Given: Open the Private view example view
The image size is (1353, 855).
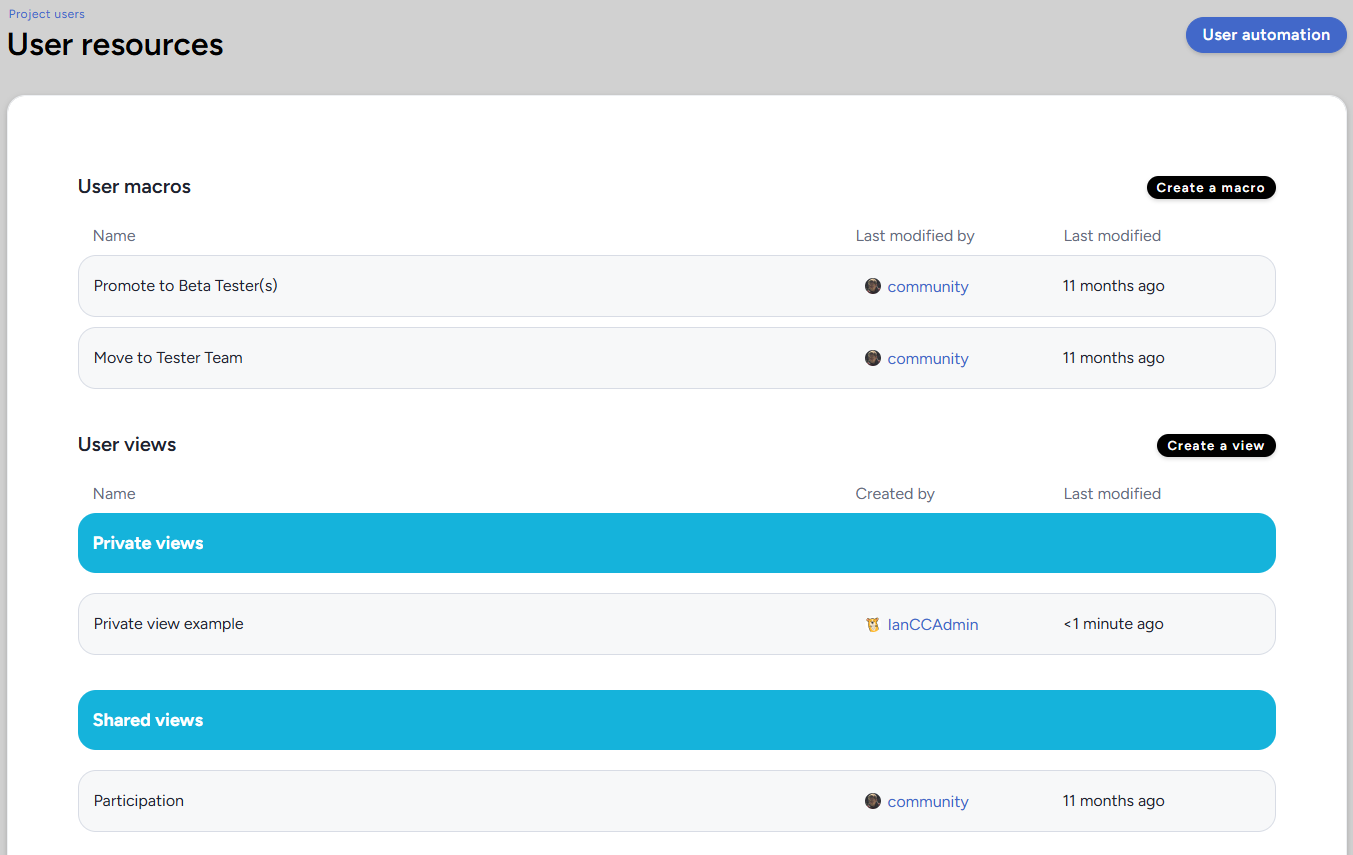Looking at the screenshot, I should click(169, 624).
